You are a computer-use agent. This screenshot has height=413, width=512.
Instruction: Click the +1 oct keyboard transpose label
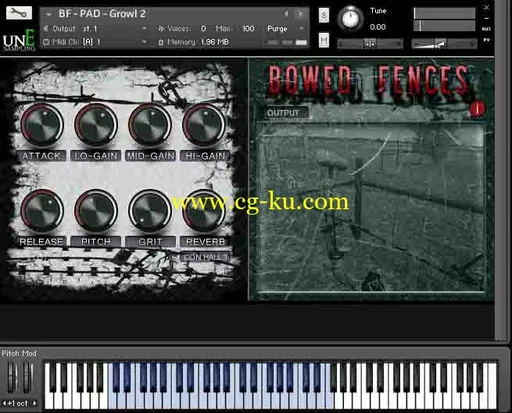(x=19, y=403)
